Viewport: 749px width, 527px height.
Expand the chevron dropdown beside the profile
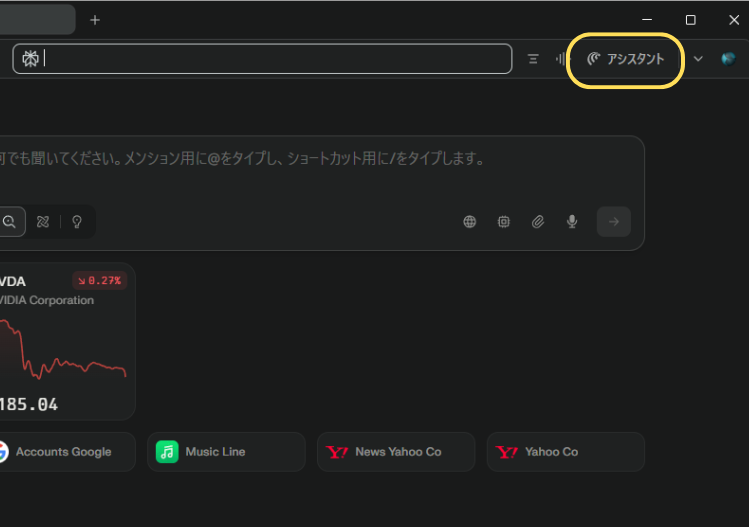[698, 59]
